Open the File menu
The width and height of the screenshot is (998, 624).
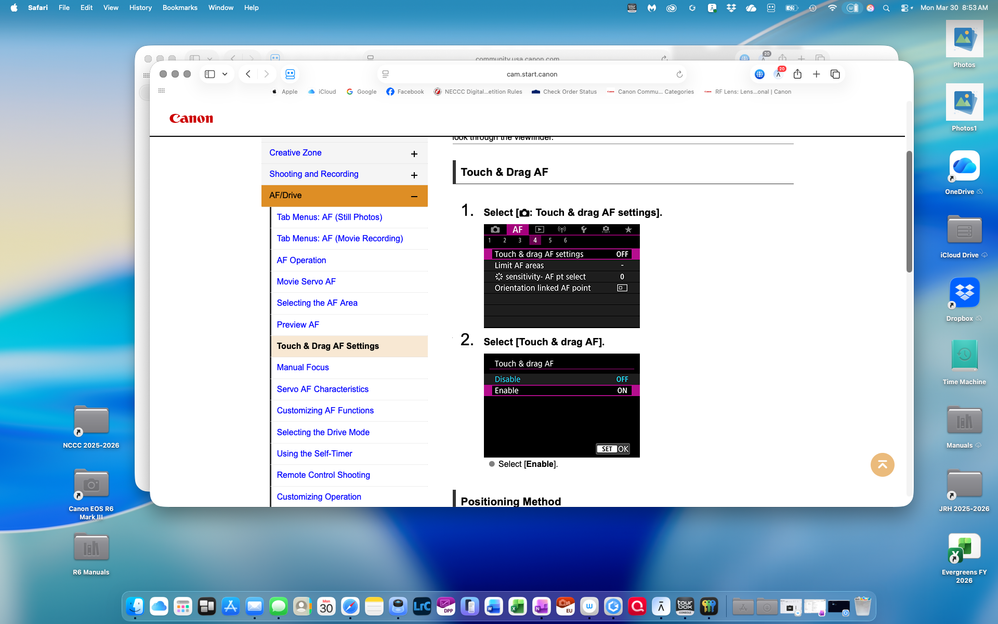pyautogui.click(x=64, y=8)
